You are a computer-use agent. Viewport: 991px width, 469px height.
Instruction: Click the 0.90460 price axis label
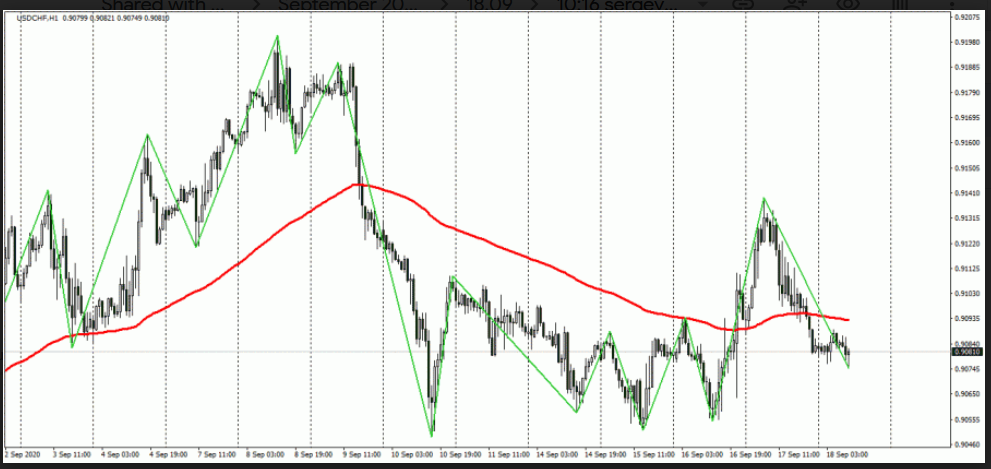pos(968,444)
